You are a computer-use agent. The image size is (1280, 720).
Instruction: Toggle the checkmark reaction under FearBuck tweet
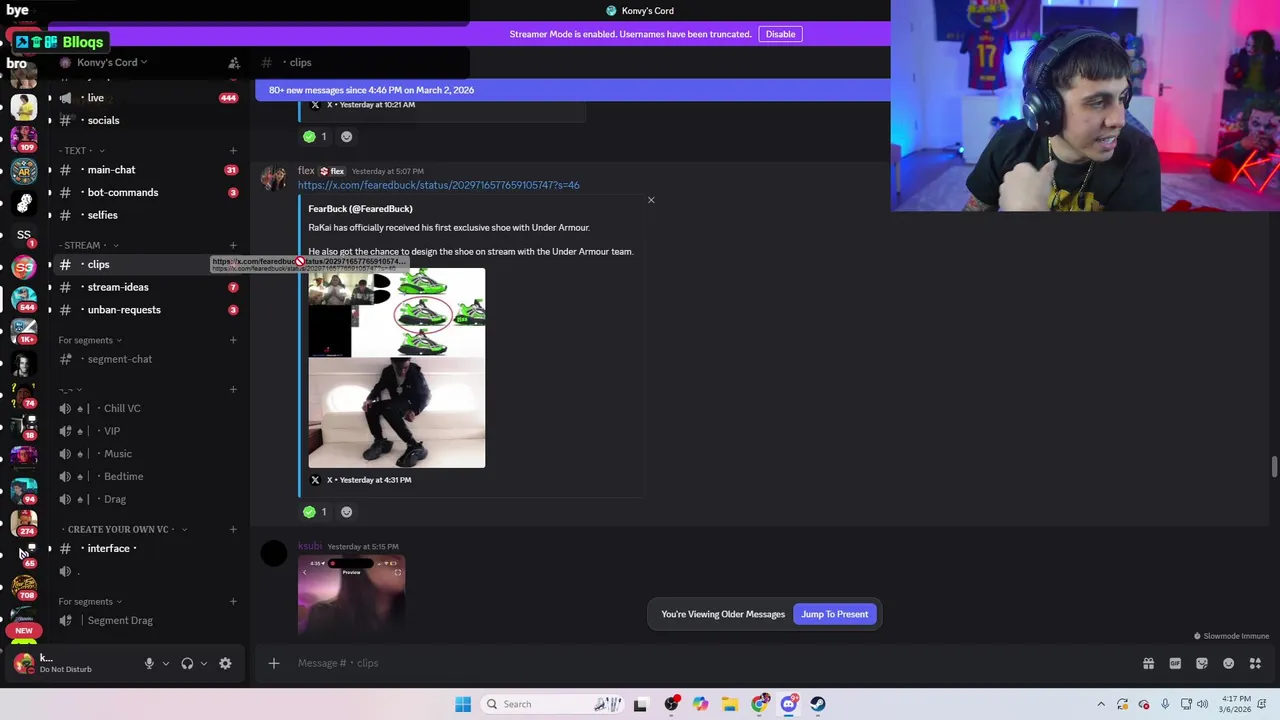(x=315, y=512)
